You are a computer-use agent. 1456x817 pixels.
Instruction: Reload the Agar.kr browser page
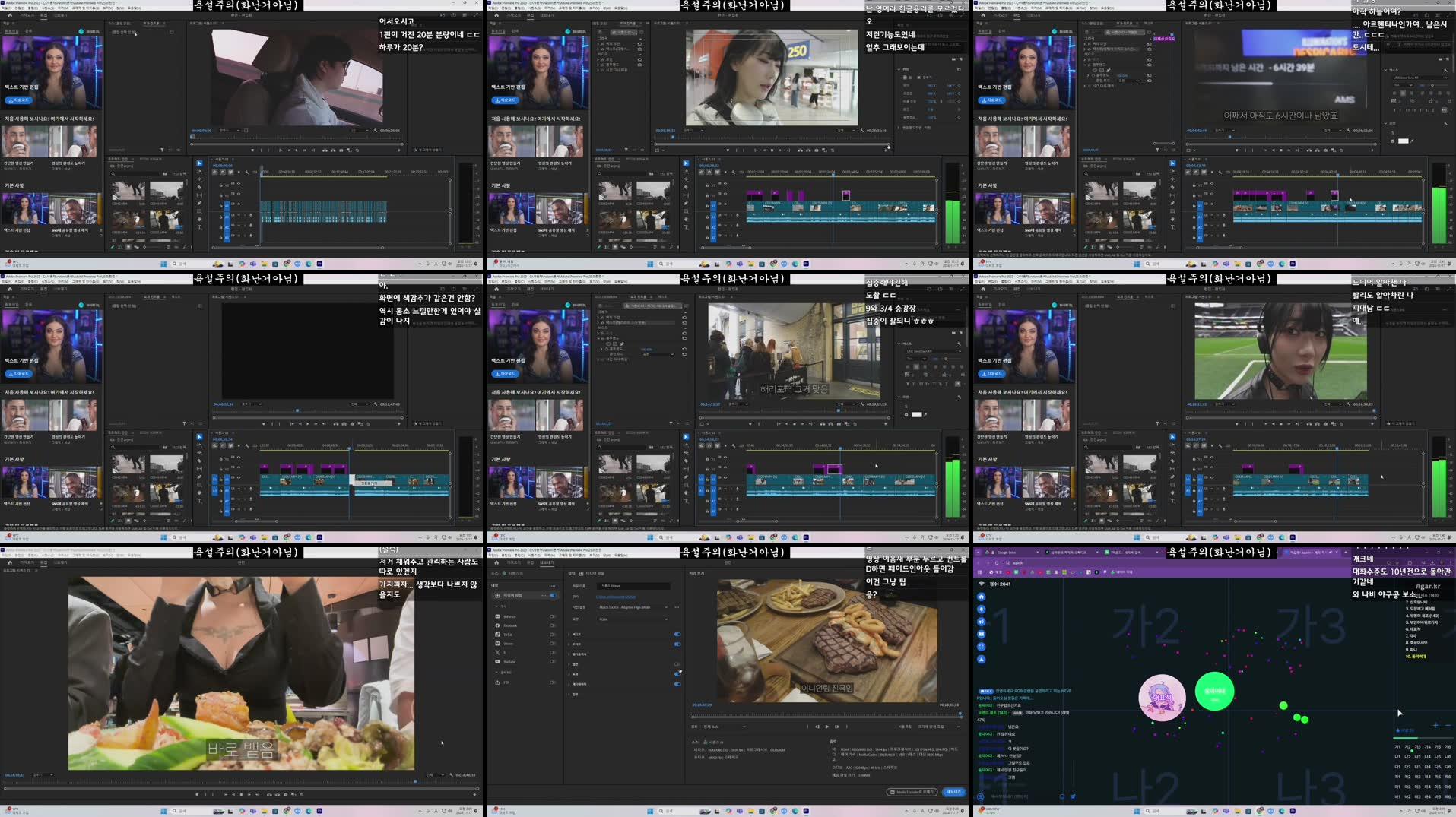tap(997, 563)
